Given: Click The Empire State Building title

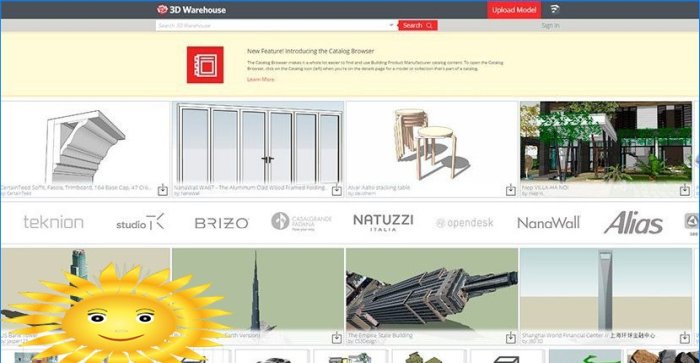Looking at the screenshot, I should (x=380, y=335).
